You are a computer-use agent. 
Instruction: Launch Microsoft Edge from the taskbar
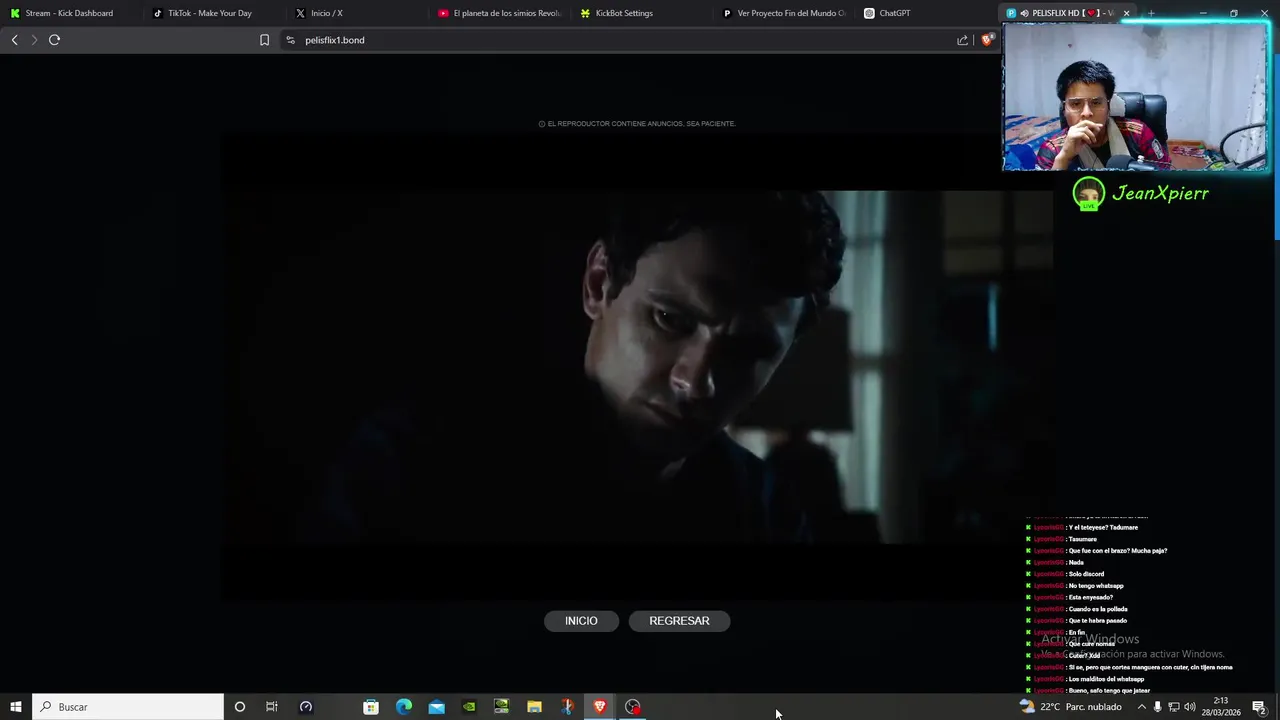click(x=404, y=707)
